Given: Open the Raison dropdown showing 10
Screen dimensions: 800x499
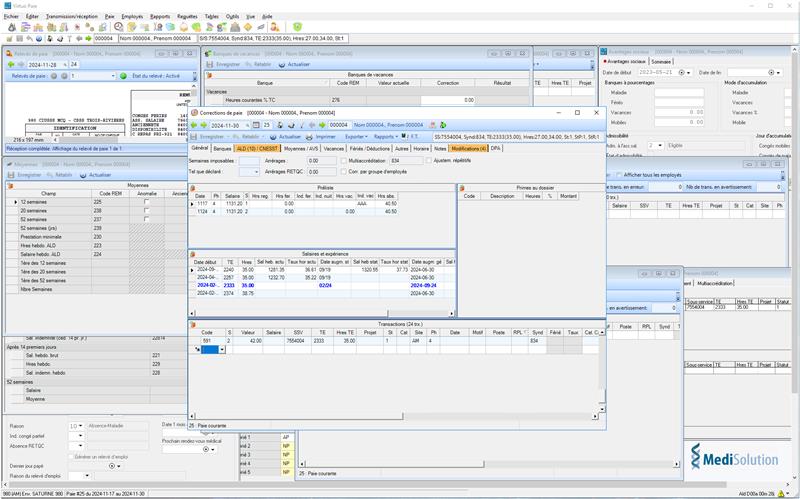Looking at the screenshot, I should [x=81, y=426].
